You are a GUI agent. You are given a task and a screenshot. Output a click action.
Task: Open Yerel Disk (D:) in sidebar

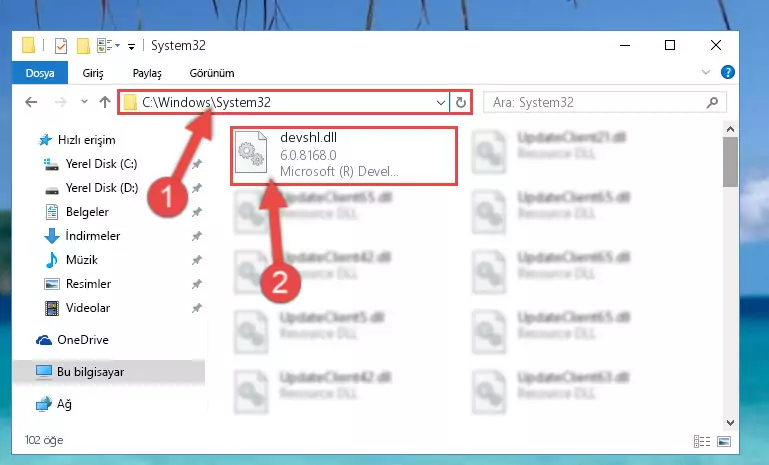coord(91,188)
